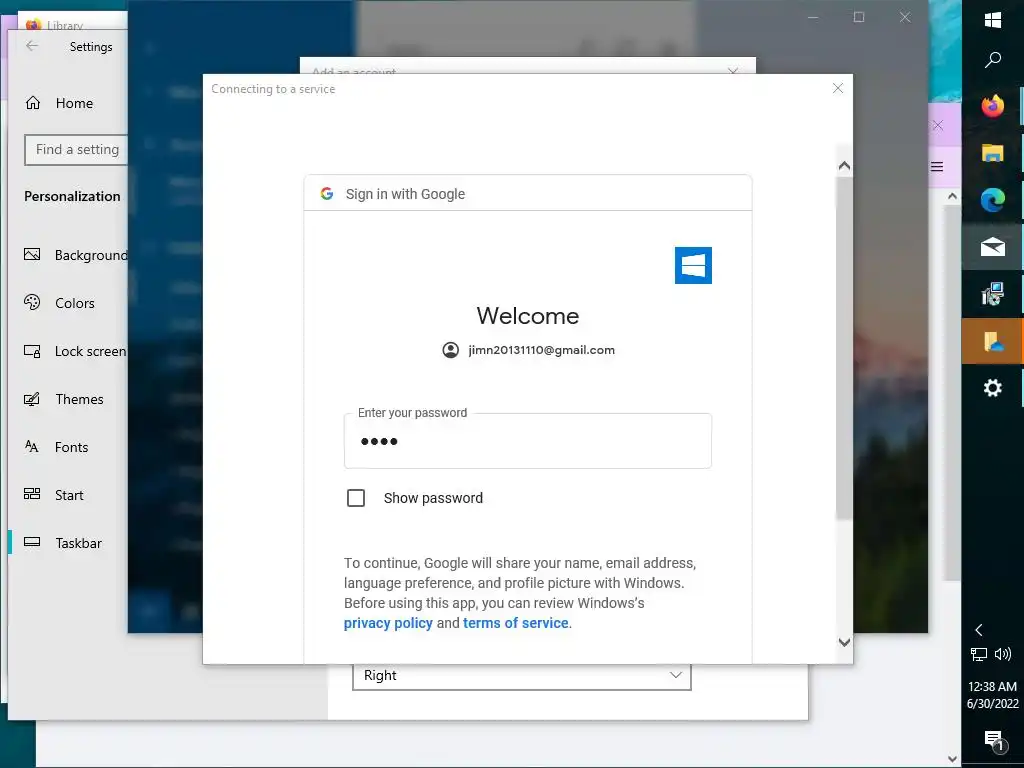Viewport: 1024px width, 768px height.
Task: Click the Themes brush icon
Action: [32, 398]
